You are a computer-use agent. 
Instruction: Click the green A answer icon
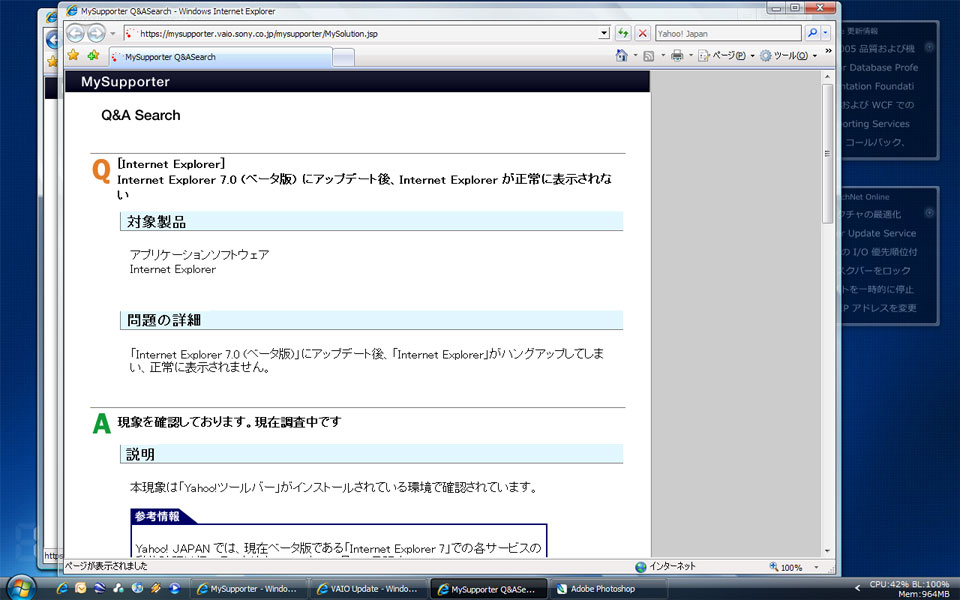coord(102,423)
